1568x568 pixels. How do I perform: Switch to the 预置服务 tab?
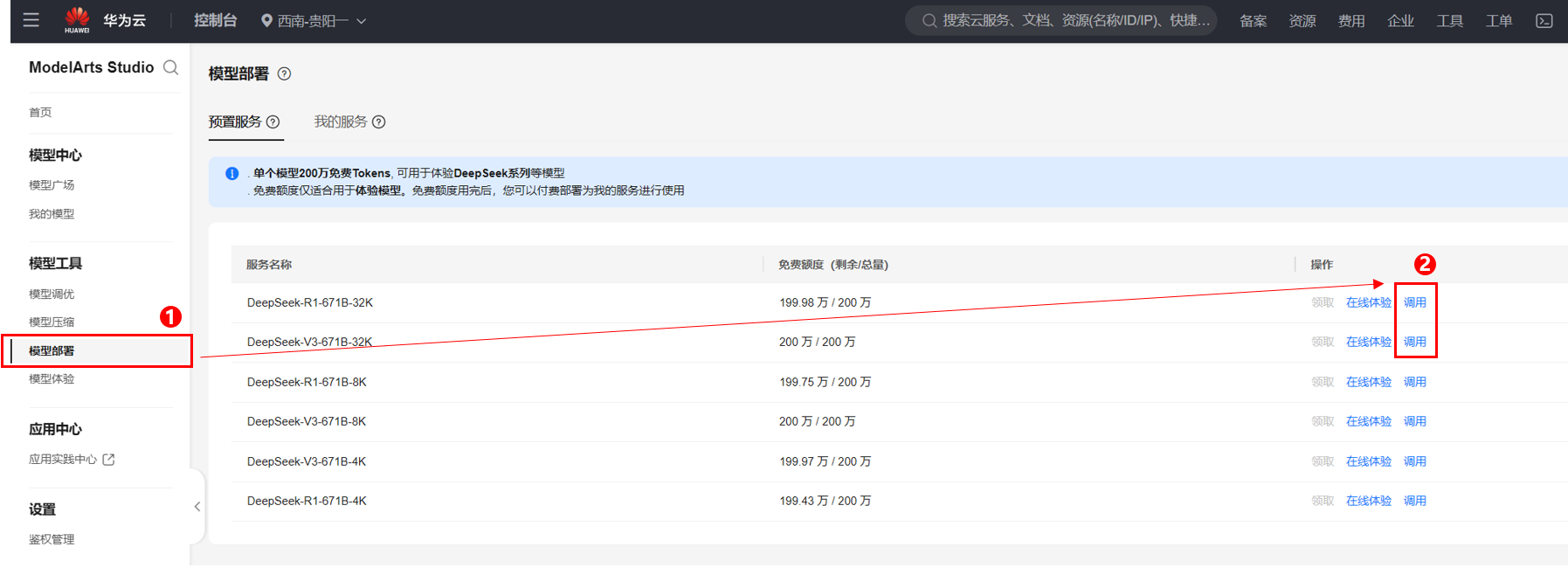tap(235, 121)
